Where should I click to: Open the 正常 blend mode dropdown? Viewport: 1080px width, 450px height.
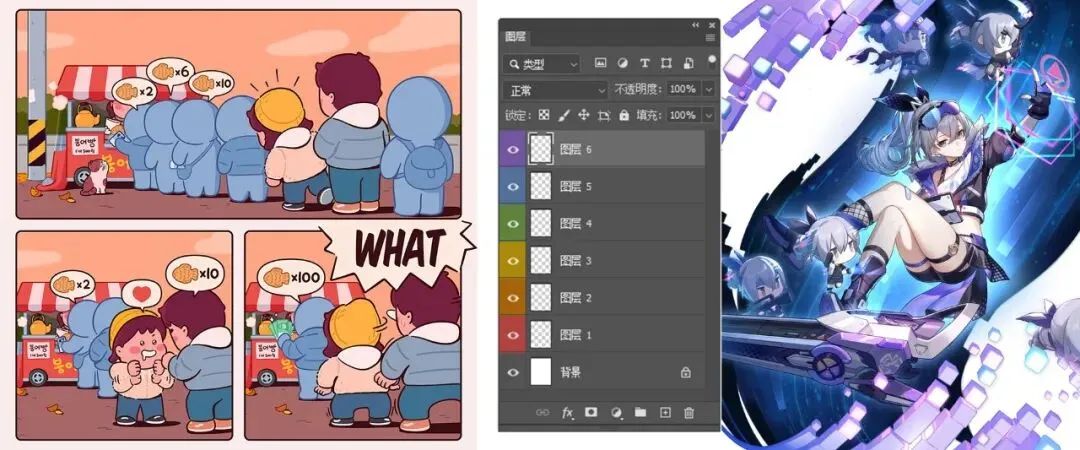click(555, 90)
